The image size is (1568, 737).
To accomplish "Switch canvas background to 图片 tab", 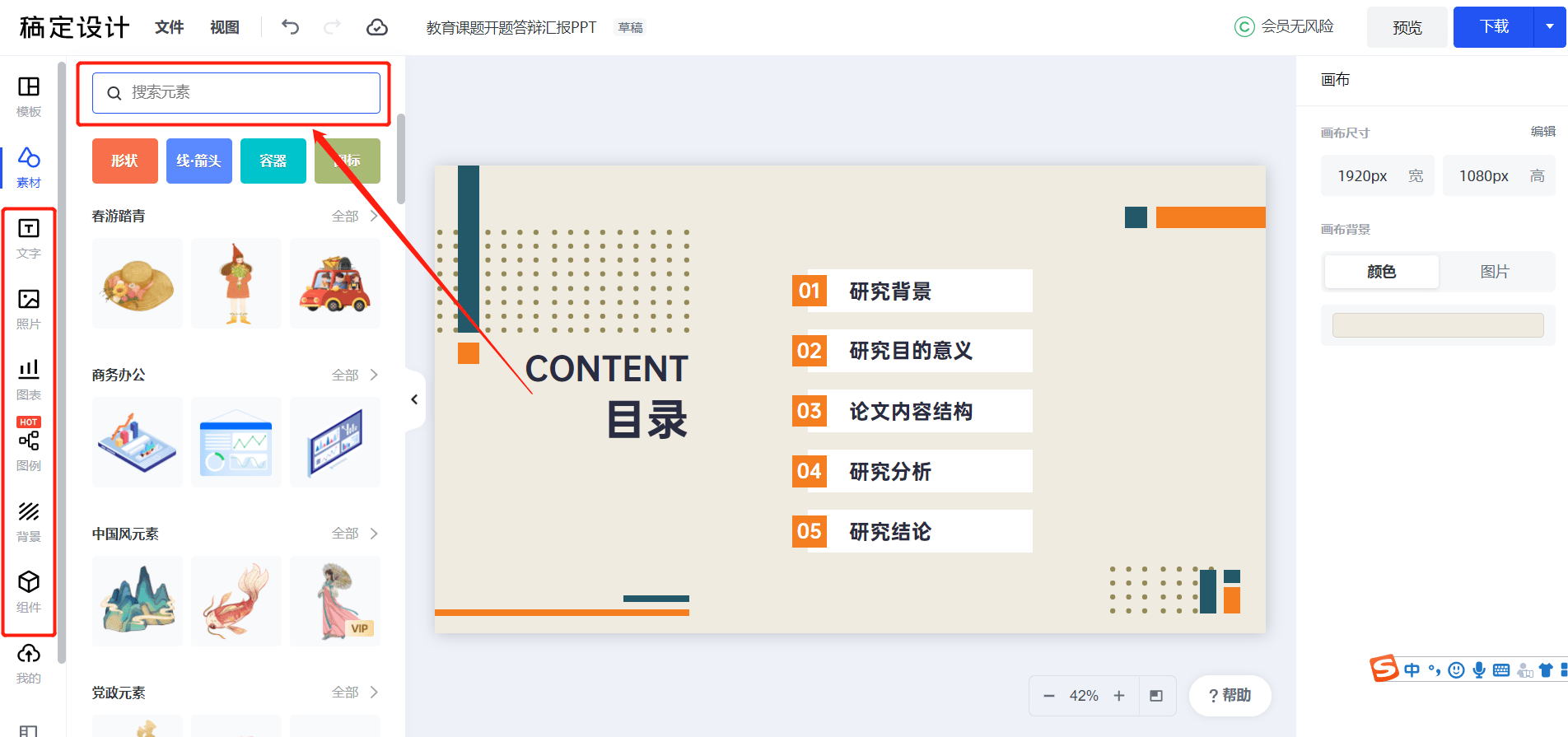I will pyautogui.click(x=1495, y=272).
